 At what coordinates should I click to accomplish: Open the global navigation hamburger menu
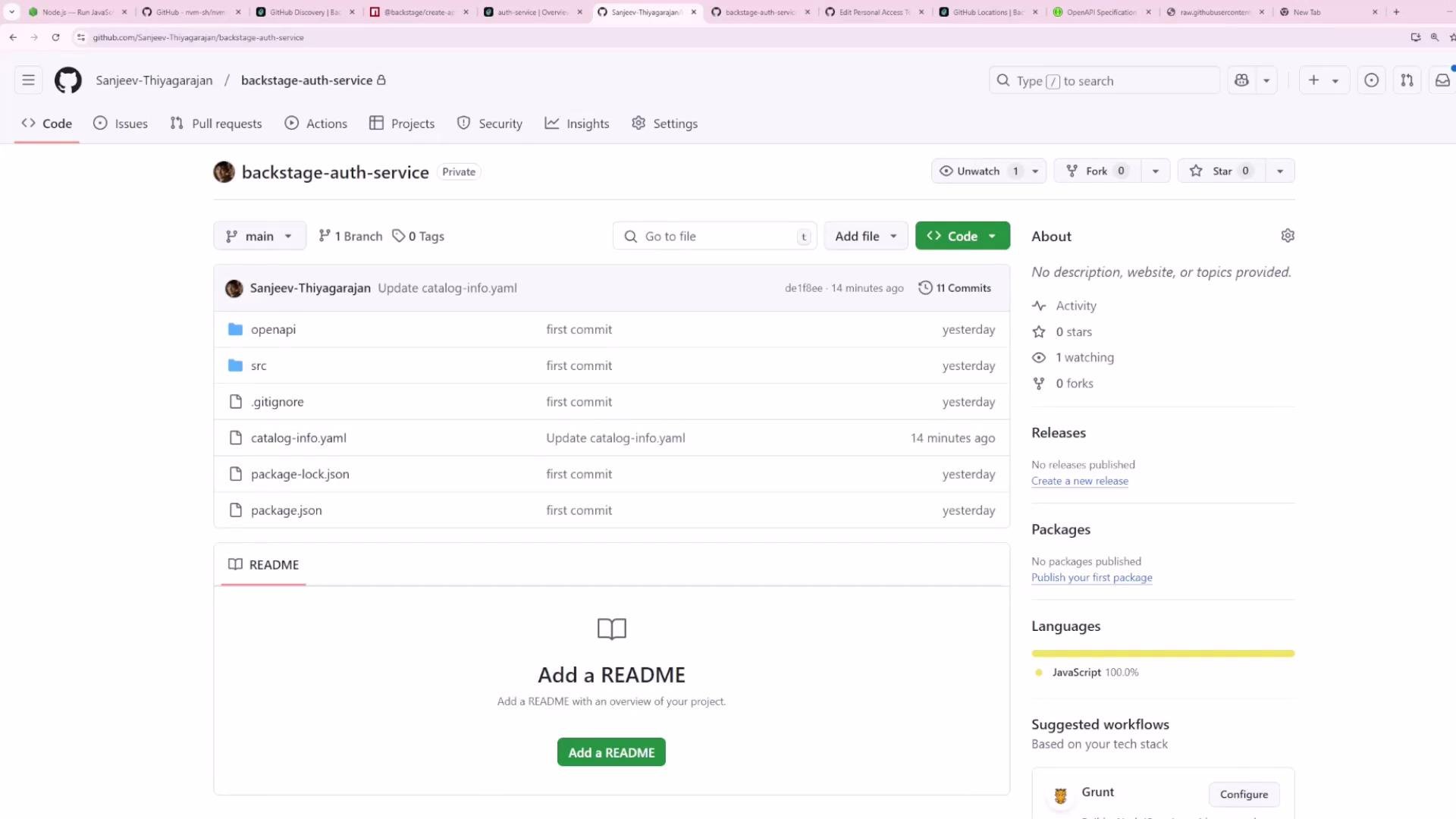pos(28,80)
